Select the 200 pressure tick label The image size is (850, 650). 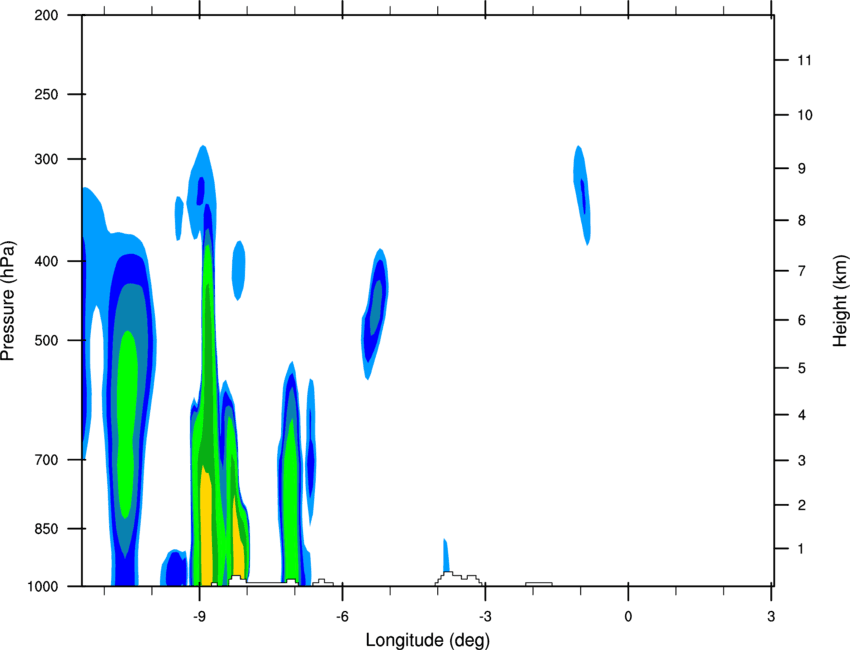46,15
